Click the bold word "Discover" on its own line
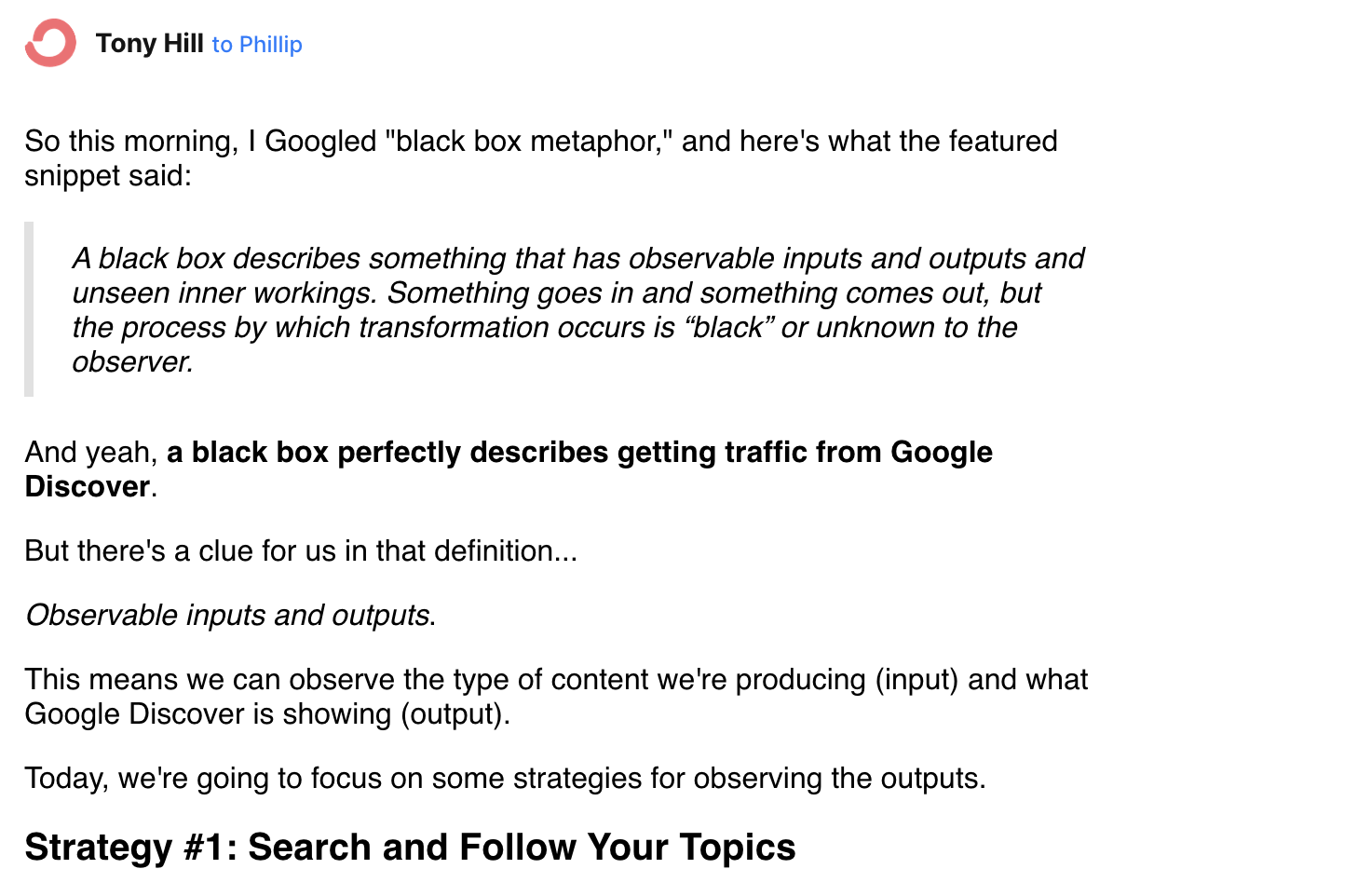The image size is (1371, 896). (x=88, y=487)
